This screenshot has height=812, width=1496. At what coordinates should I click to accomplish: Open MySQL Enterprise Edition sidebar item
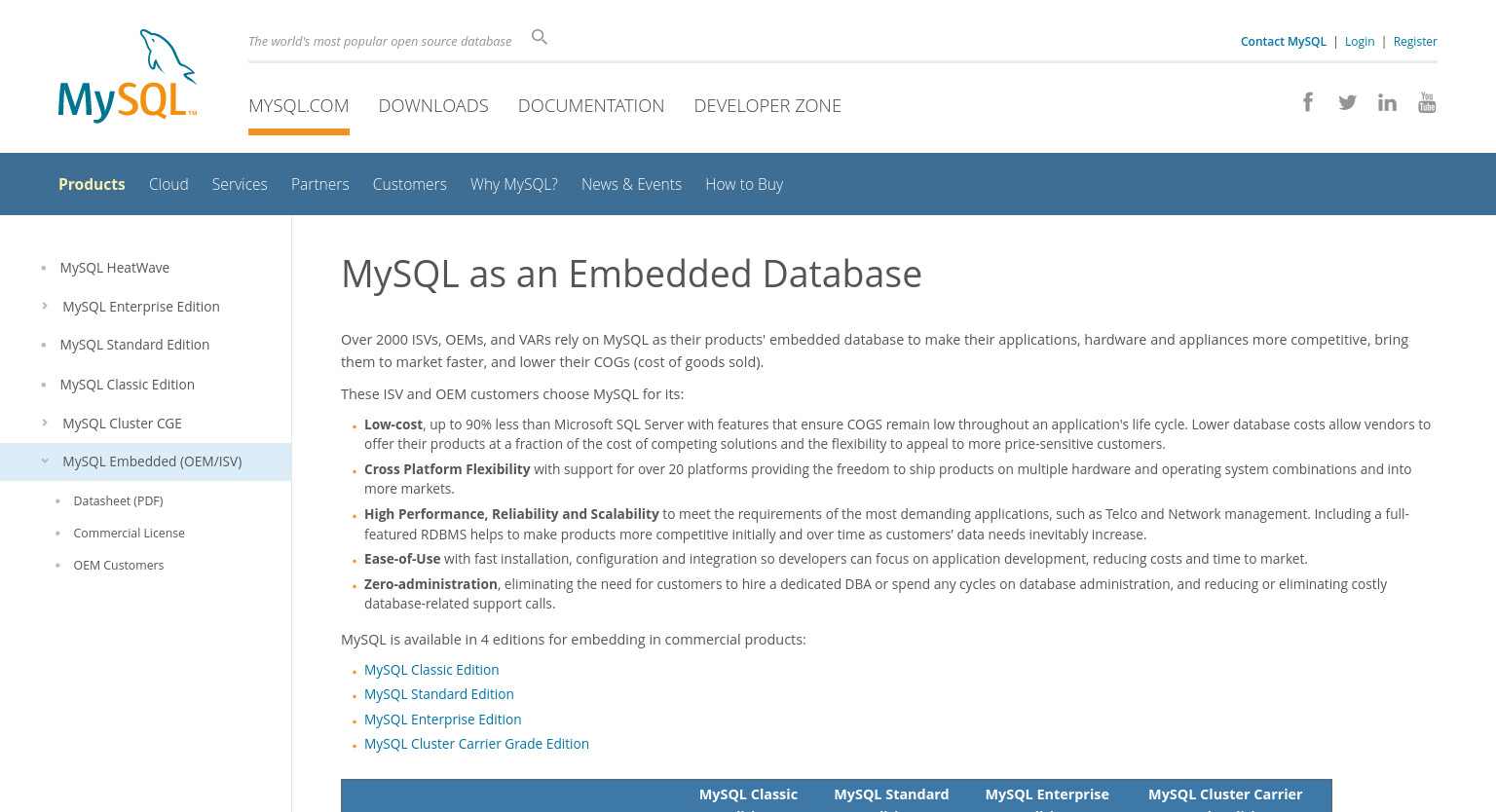(x=141, y=307)
